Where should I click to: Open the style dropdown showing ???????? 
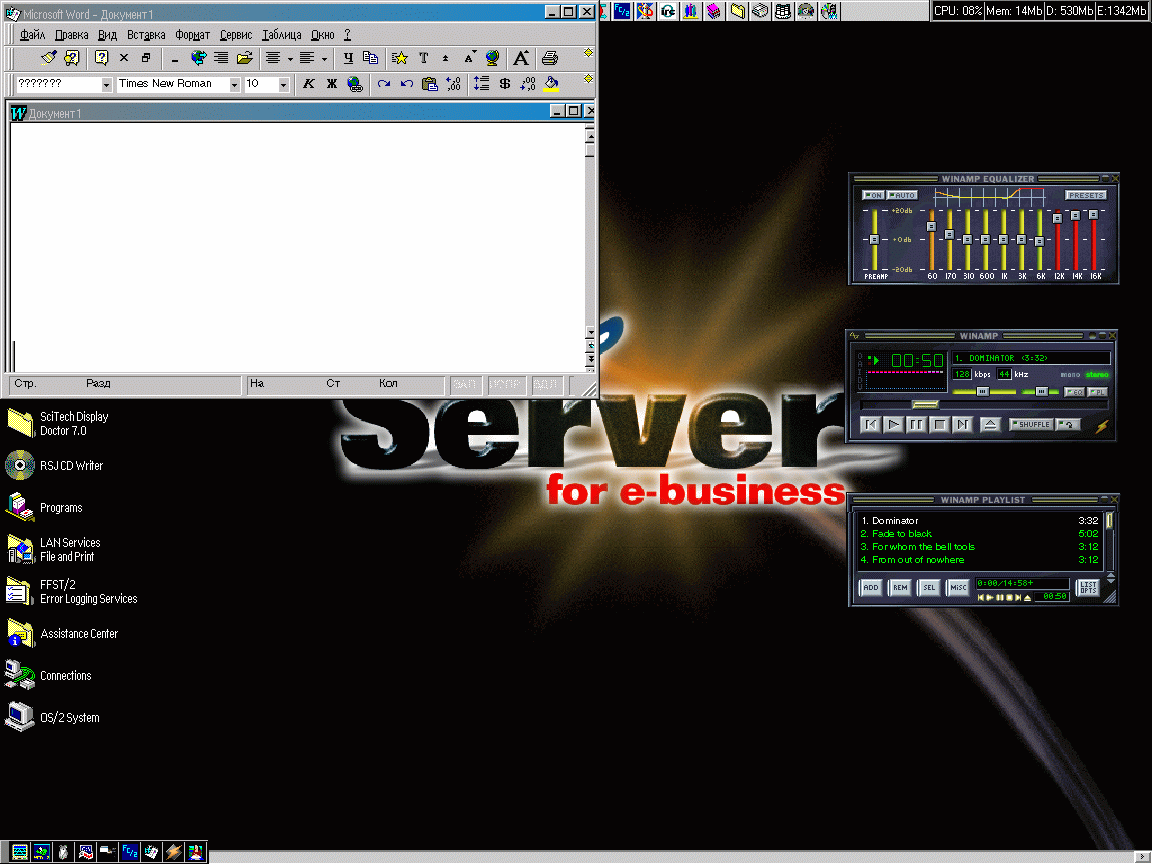(x=107, y=85)
